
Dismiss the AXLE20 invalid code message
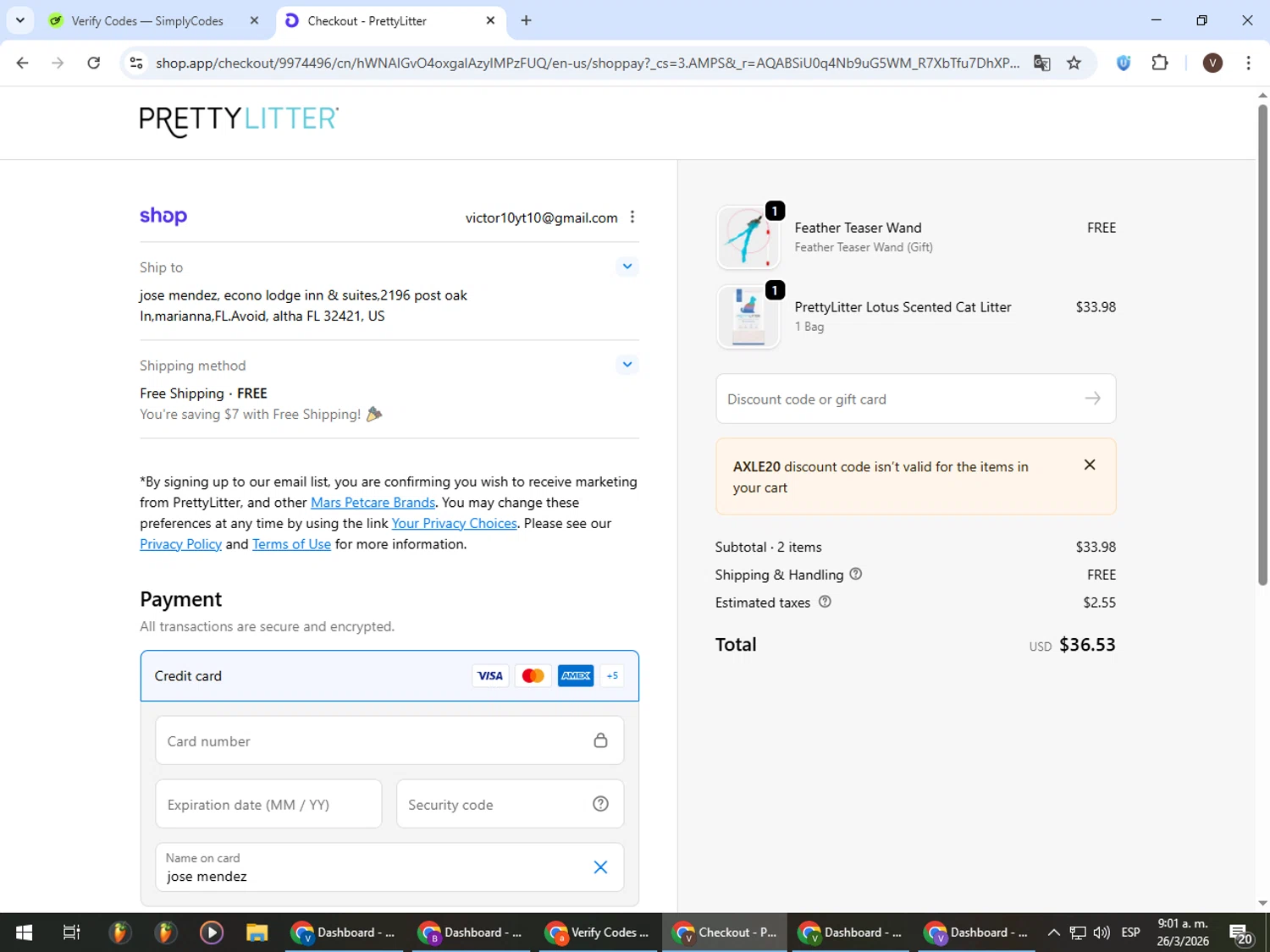pos(1090,465)
